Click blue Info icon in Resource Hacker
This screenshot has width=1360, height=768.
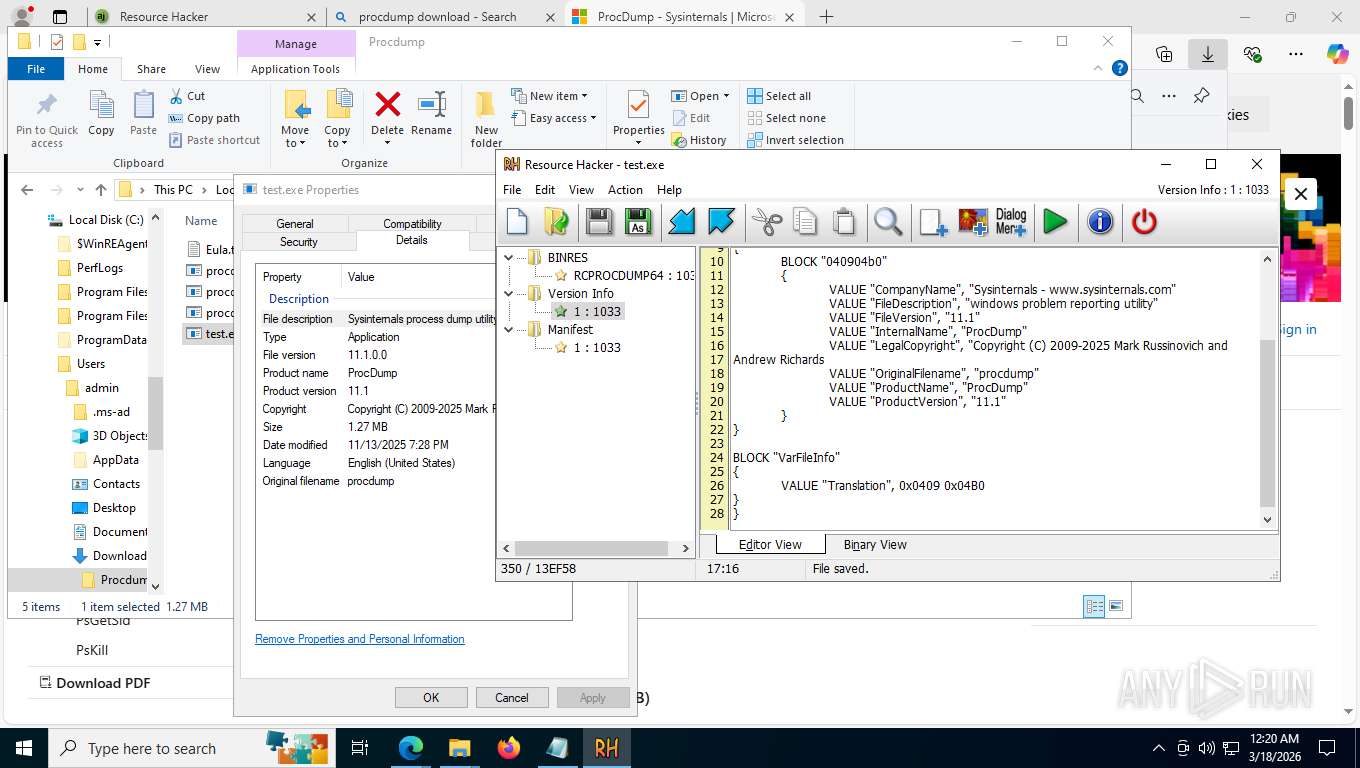(x=1100, y=222)
